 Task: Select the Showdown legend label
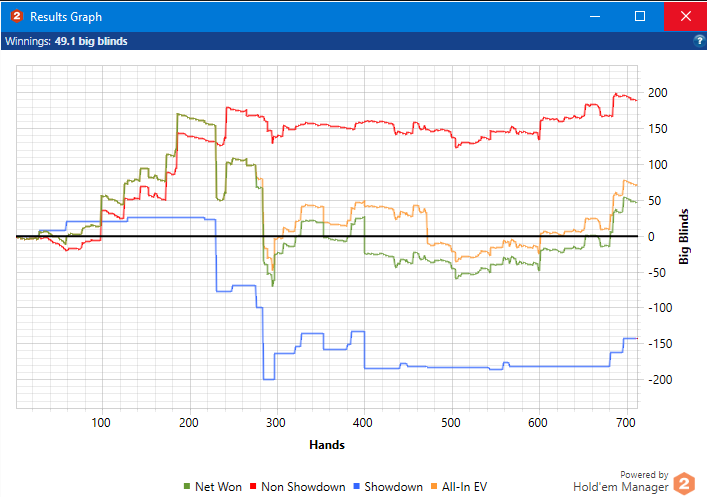point(394,487)
